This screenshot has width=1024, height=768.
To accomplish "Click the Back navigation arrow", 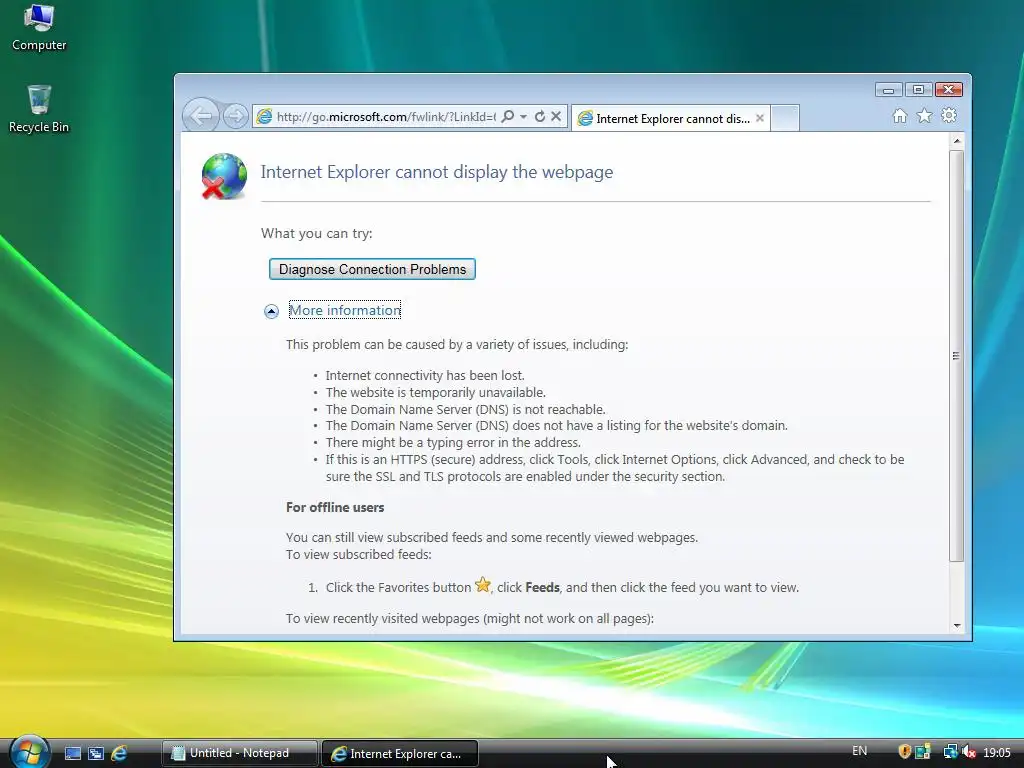I will [200, 116].
